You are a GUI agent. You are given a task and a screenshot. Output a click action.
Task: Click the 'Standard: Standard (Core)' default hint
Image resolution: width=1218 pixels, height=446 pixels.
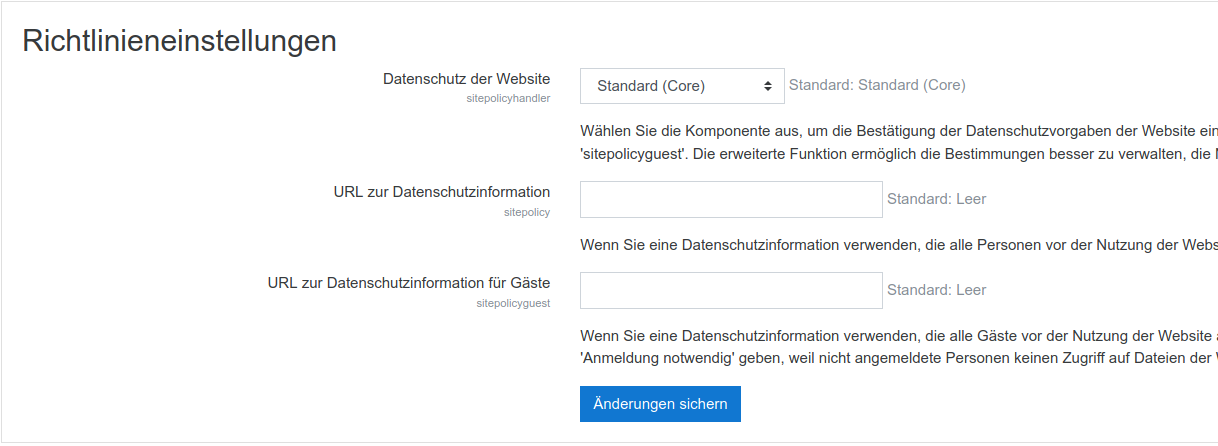[x=876, y=85]
